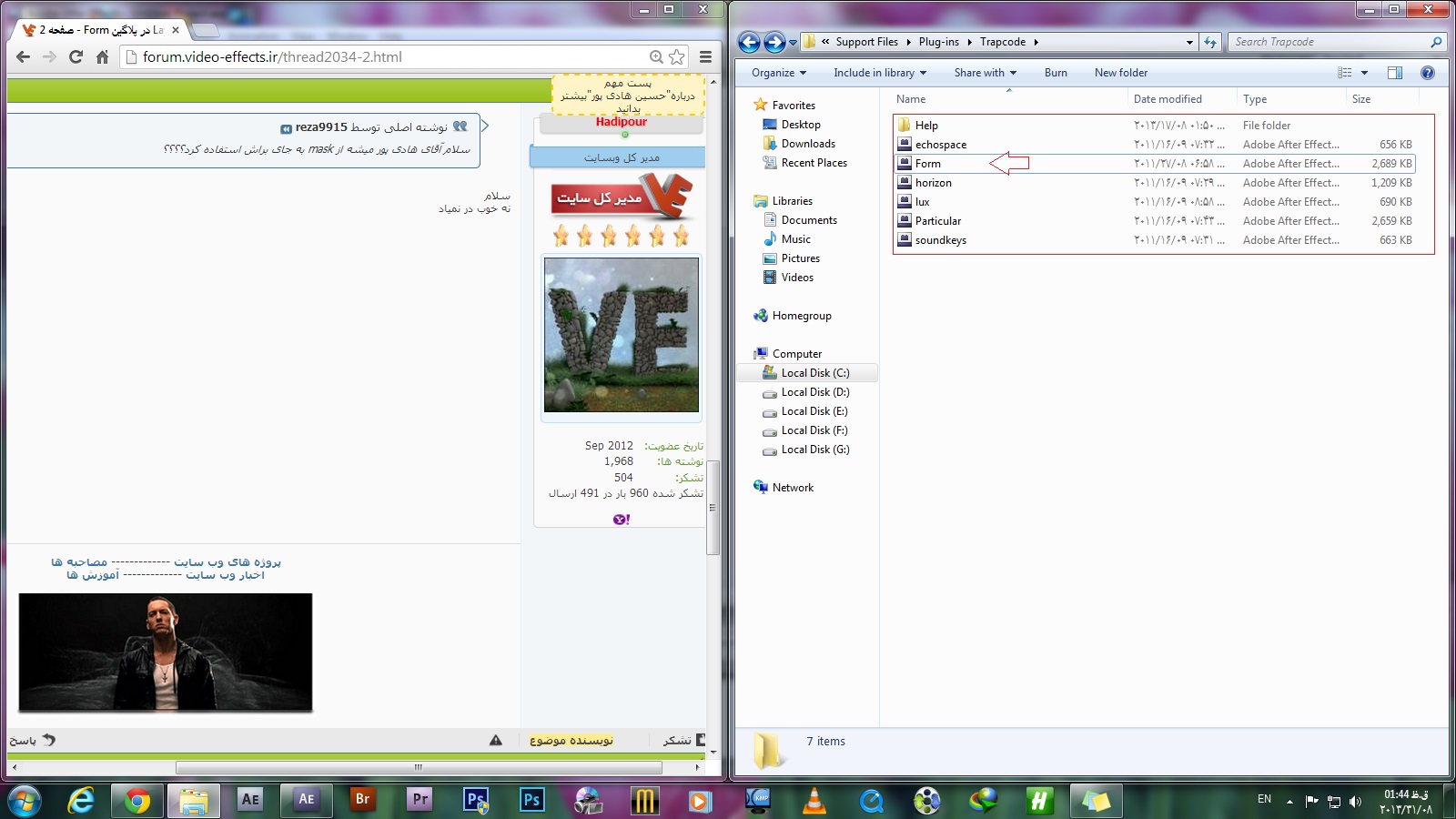Image resolution: width=1456 pixels, height=819 pixels.
Task: Launch Internet Explorer from taskbar
Action: click(82, 800)
